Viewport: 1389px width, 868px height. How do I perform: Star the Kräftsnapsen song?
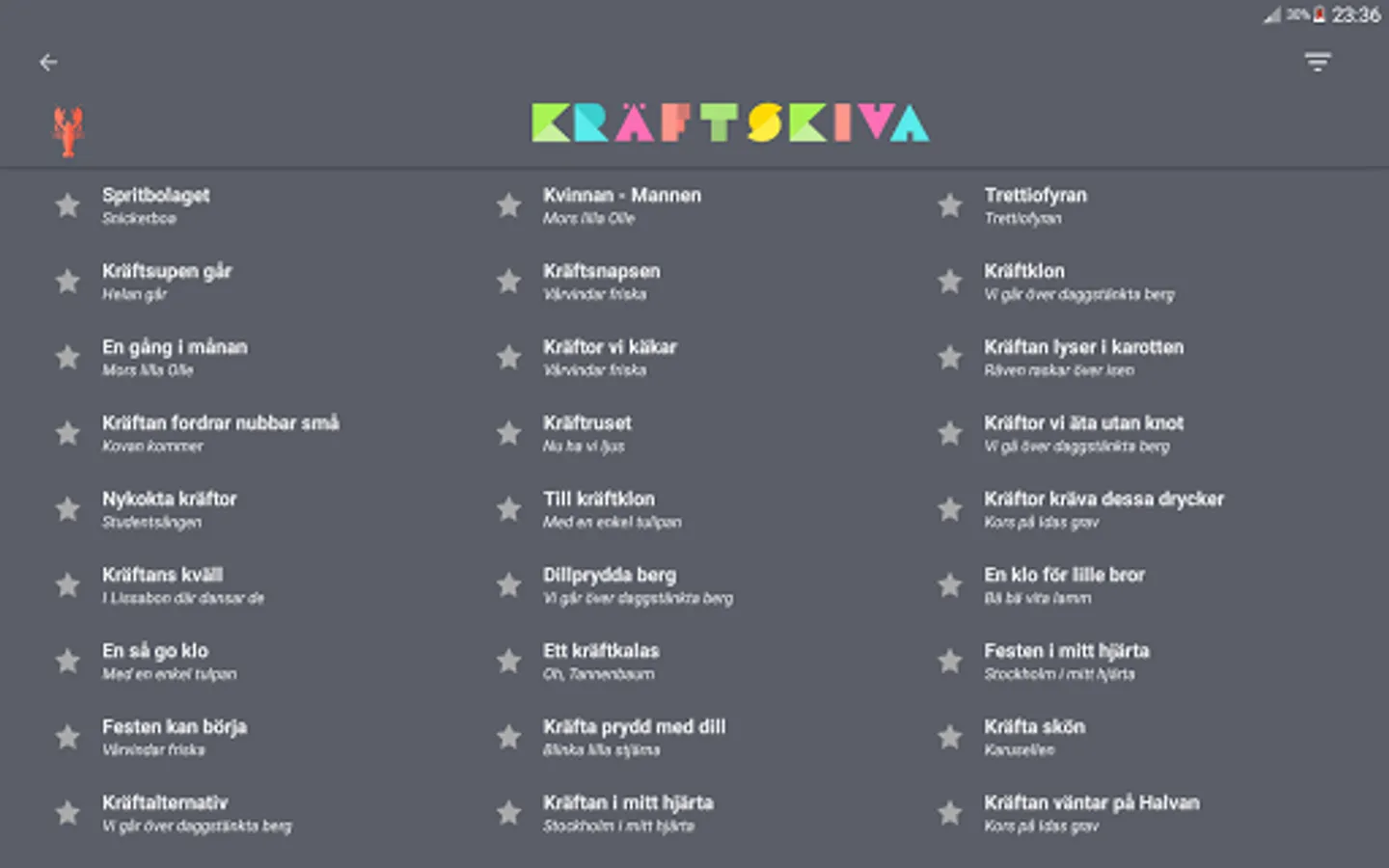pos(508,282)
